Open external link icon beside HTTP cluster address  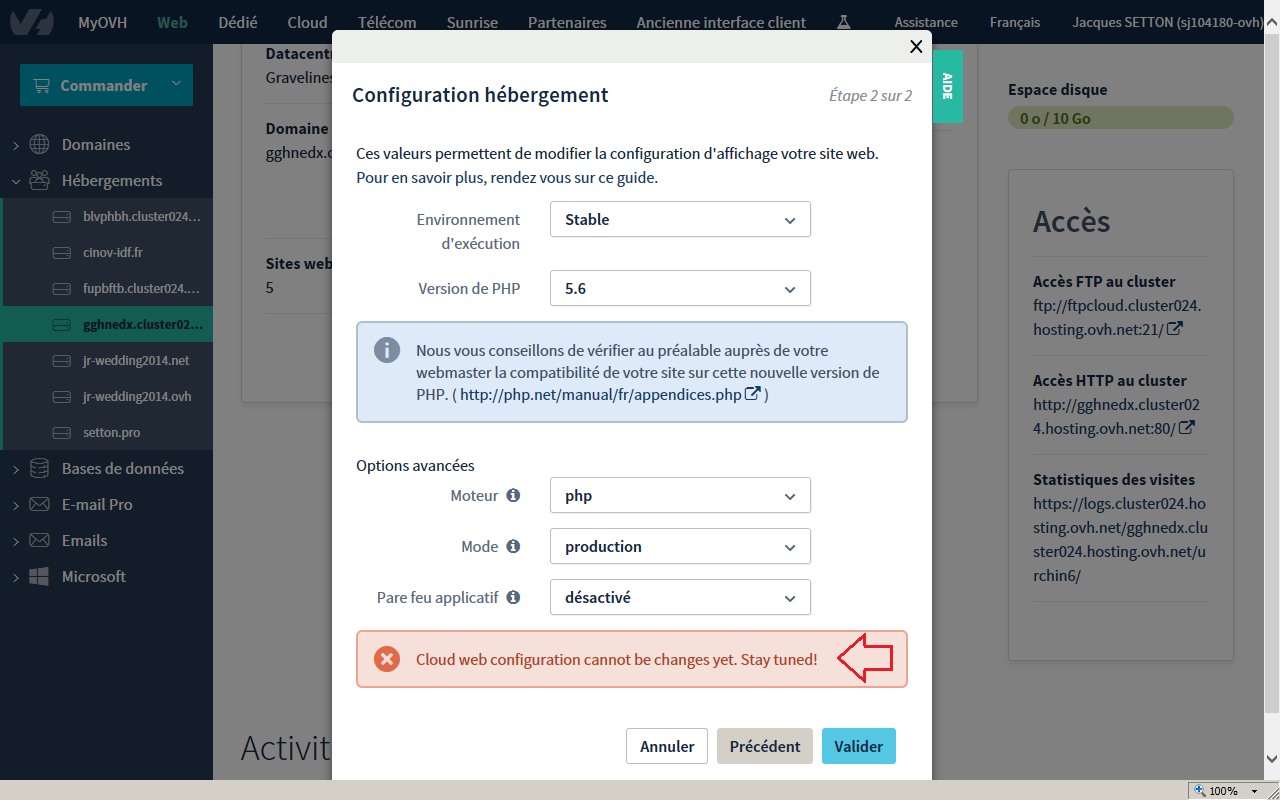[x=1187, y=427]
